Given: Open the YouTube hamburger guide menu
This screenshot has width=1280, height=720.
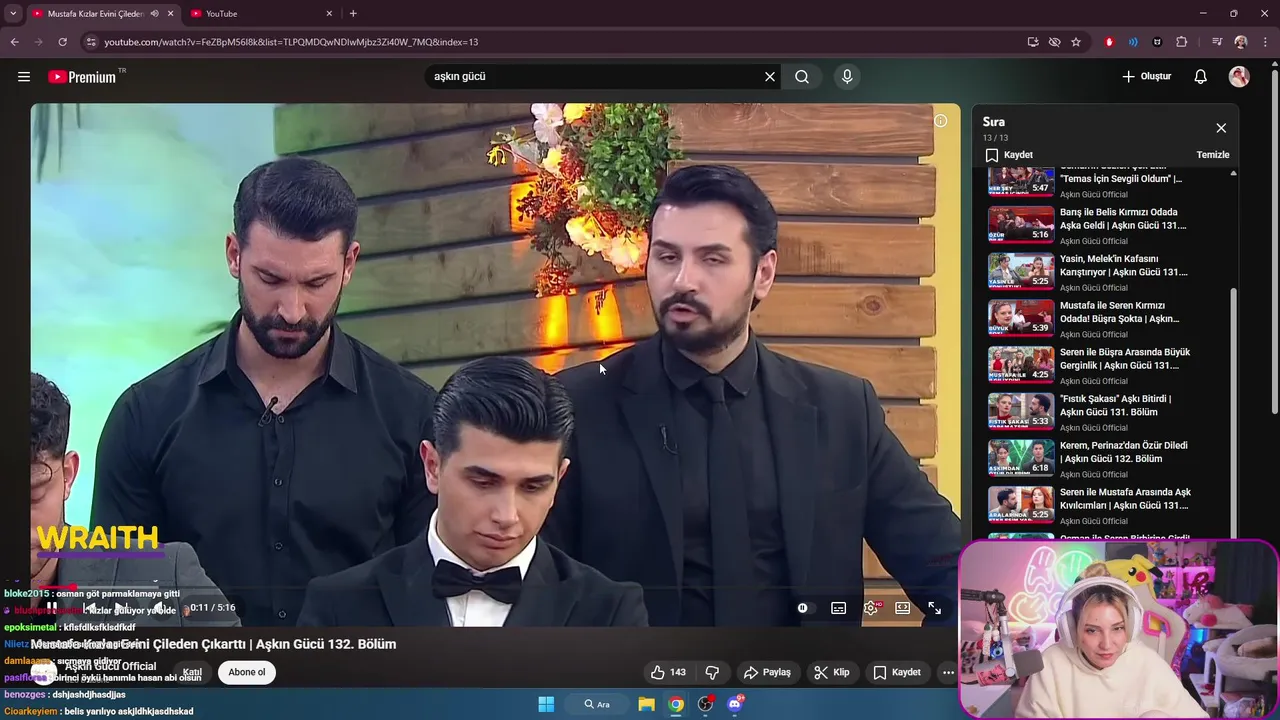Looking at the screenshot, I should pyautogui.click(x=24, y=76).
